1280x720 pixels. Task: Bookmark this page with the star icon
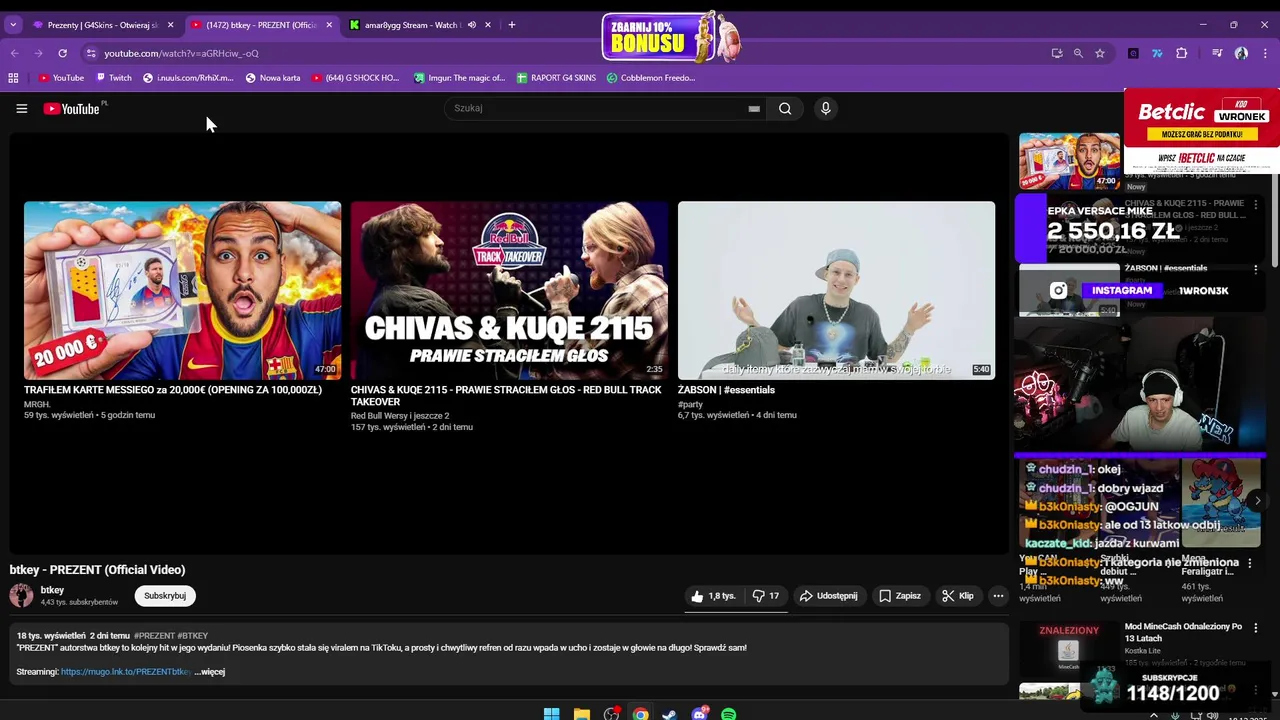(x=1100, y=53)
